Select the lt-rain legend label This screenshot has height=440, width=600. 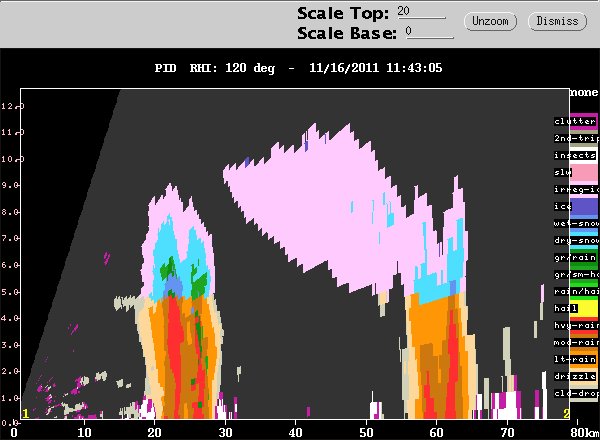point(575,359)
